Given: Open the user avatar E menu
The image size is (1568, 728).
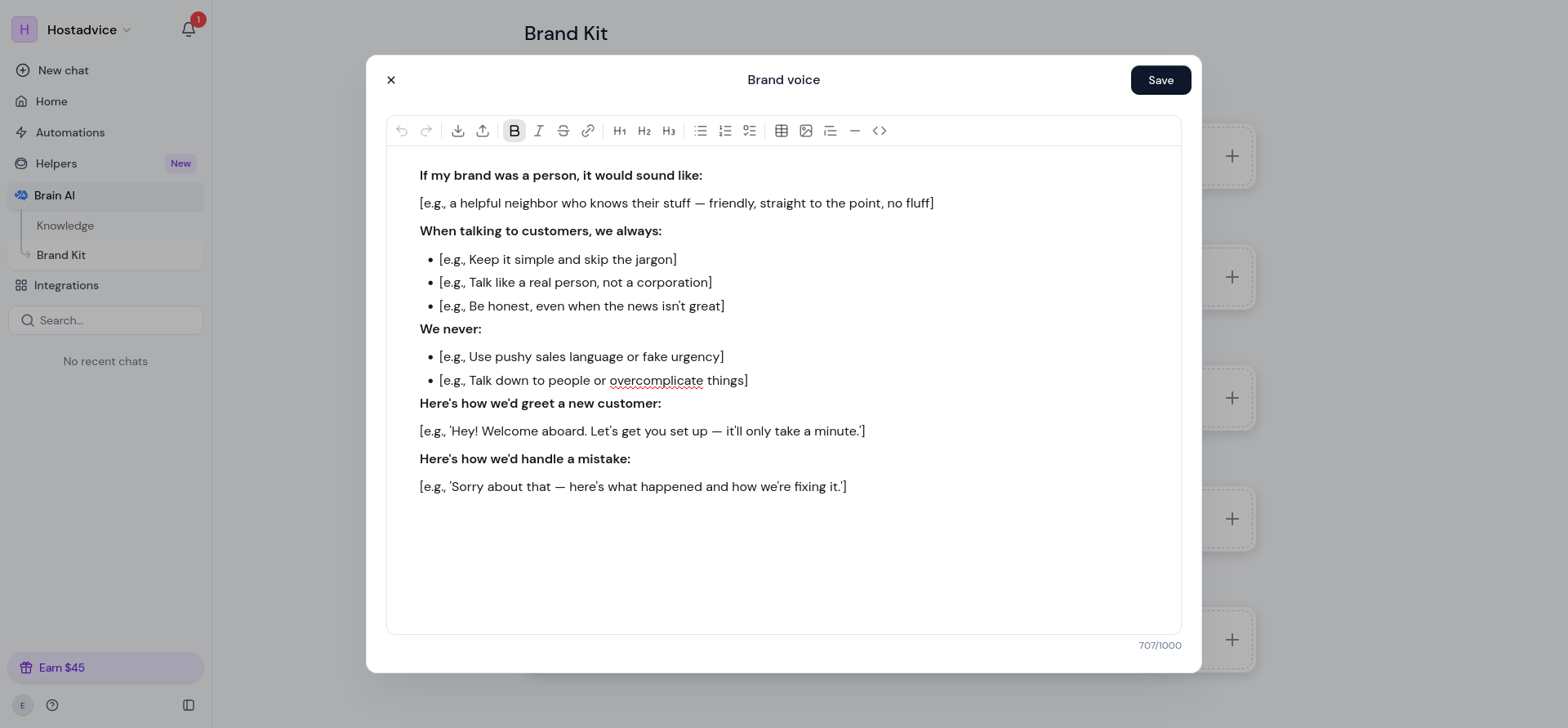Looking at the screenshot, I should click(x=23, y=705).
